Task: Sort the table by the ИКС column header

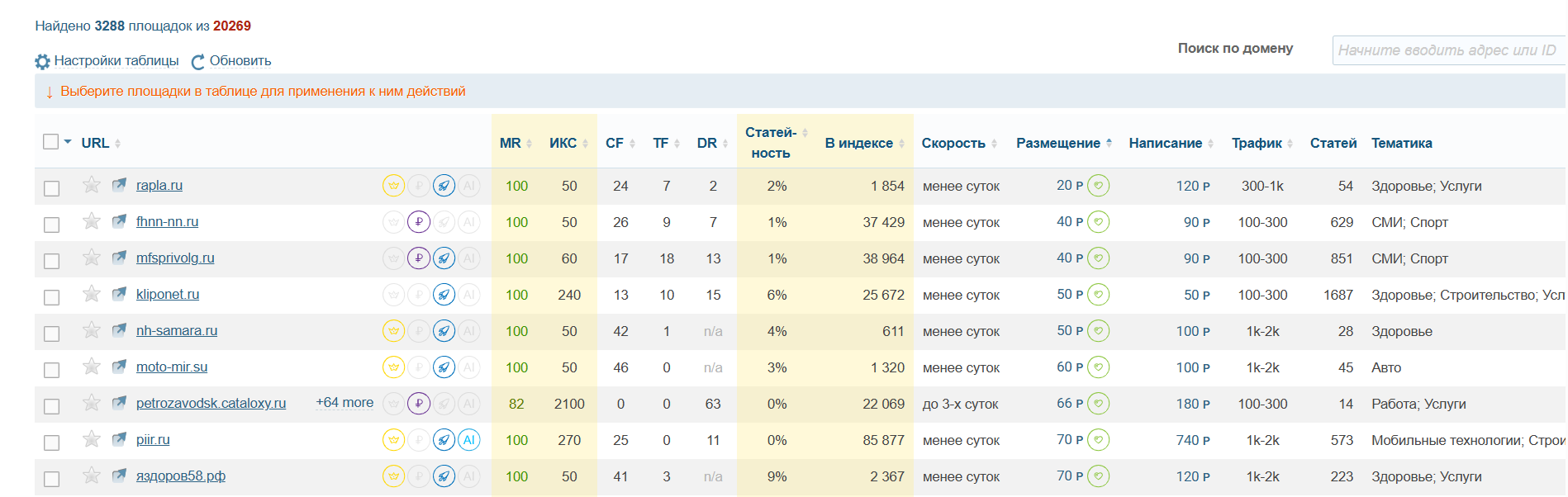Action: tap(563, 143)
